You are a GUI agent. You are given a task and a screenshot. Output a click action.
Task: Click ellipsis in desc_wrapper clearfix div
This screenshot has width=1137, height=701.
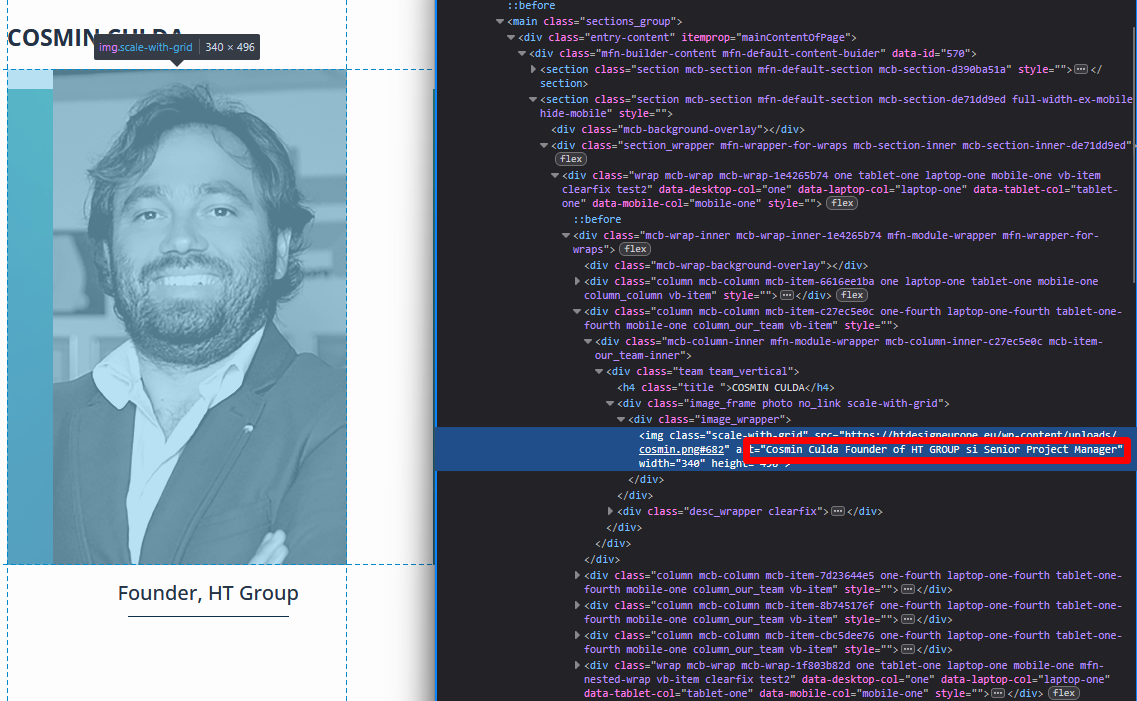pos(838,512)
